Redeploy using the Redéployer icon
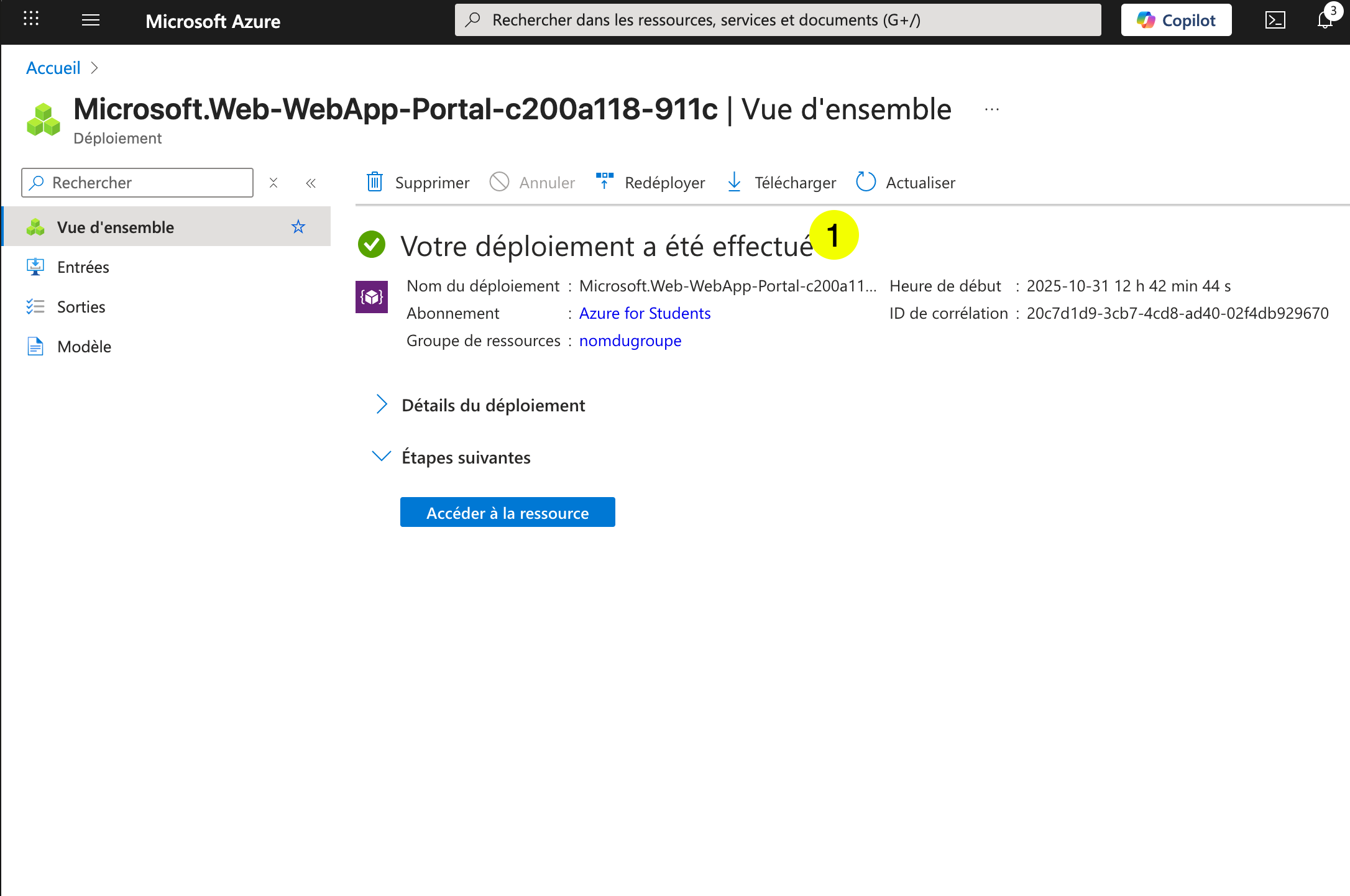The image size is (1350, 896). click(604, 182)
